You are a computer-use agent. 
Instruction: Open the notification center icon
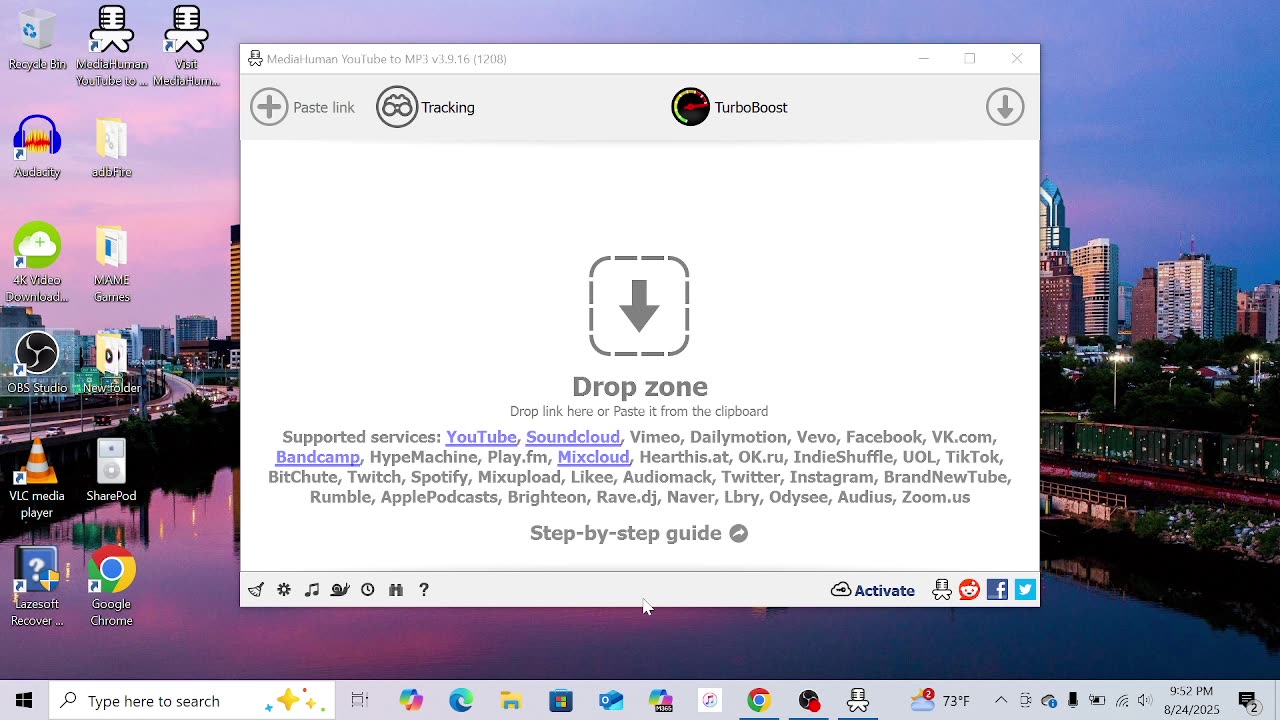(1248, 701)
